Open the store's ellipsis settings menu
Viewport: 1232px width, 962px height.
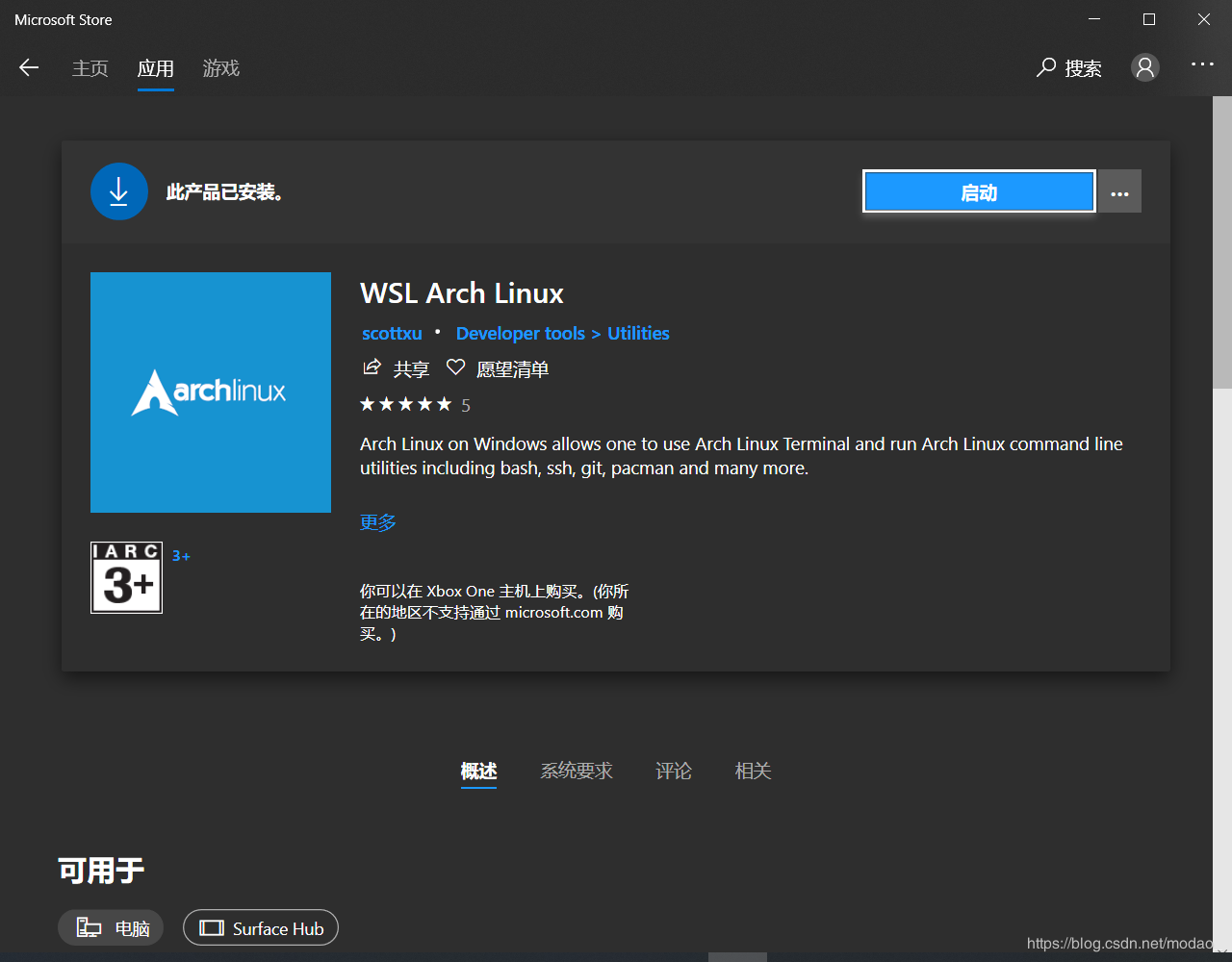[x=1202, y=63]
